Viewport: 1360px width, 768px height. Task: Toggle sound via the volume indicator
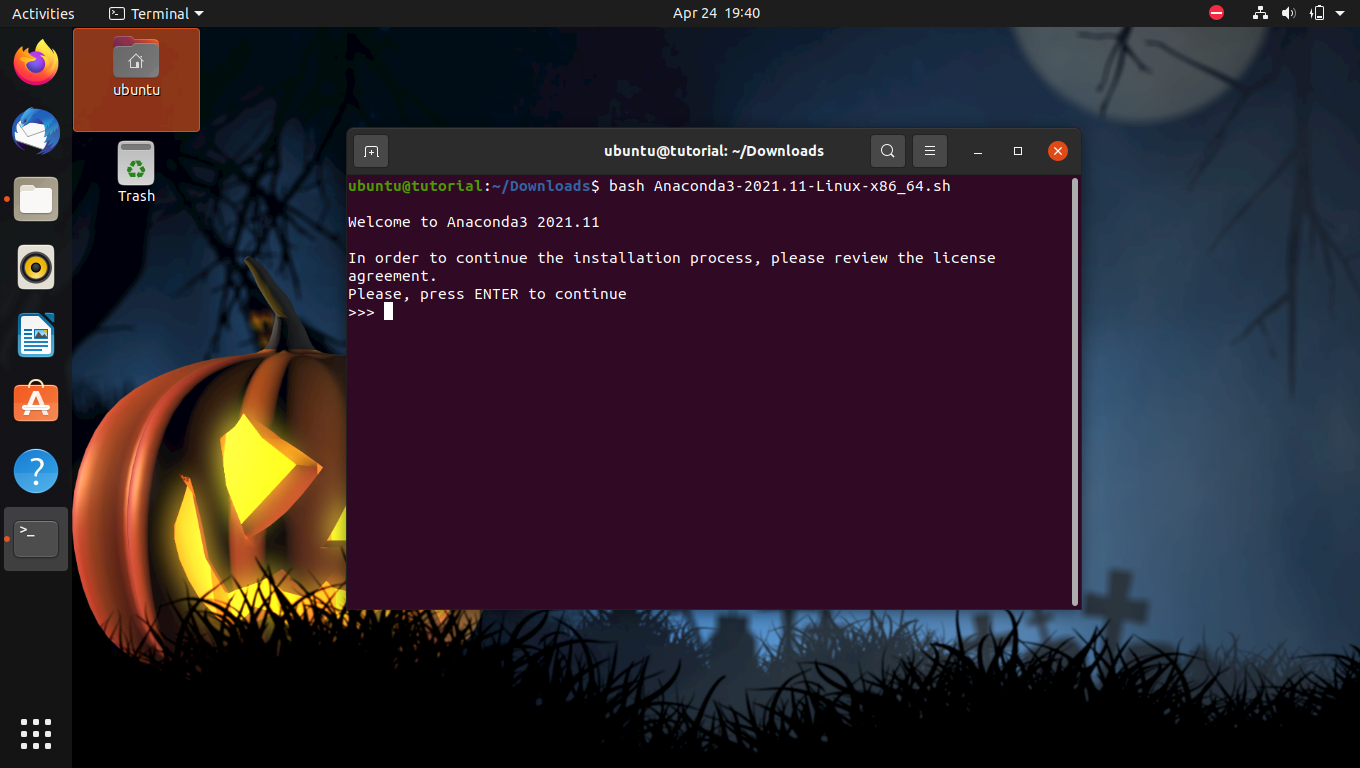click(1289, 13)
